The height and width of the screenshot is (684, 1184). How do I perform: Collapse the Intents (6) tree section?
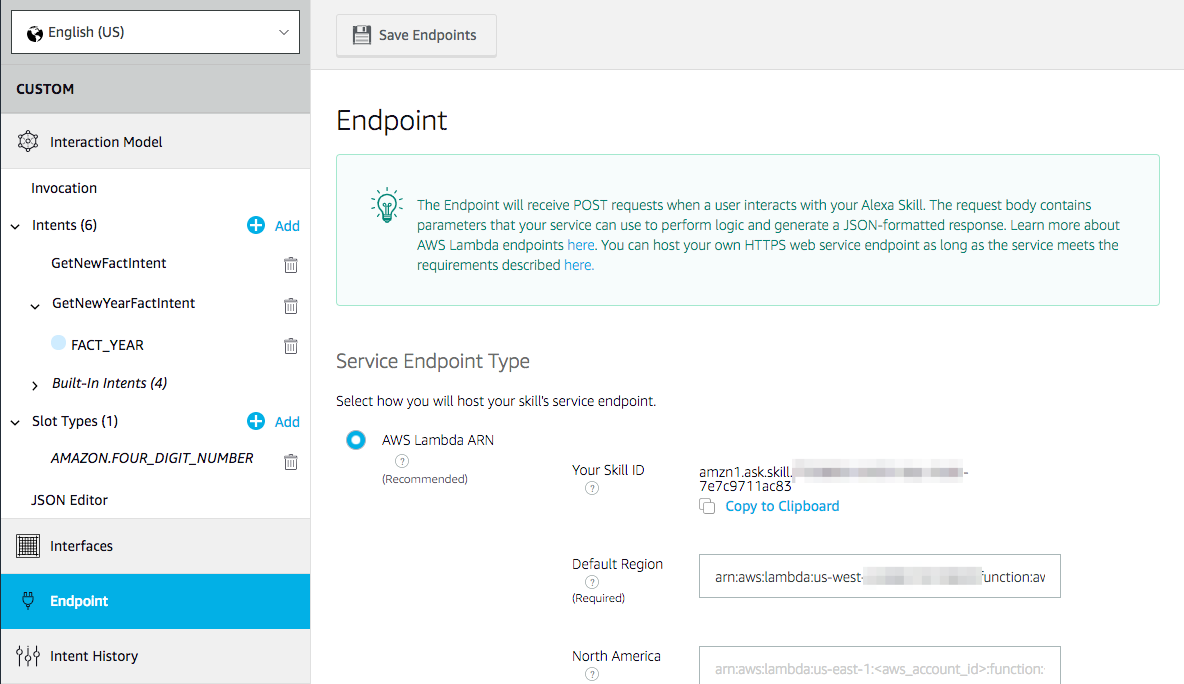(x=16, y=227)
